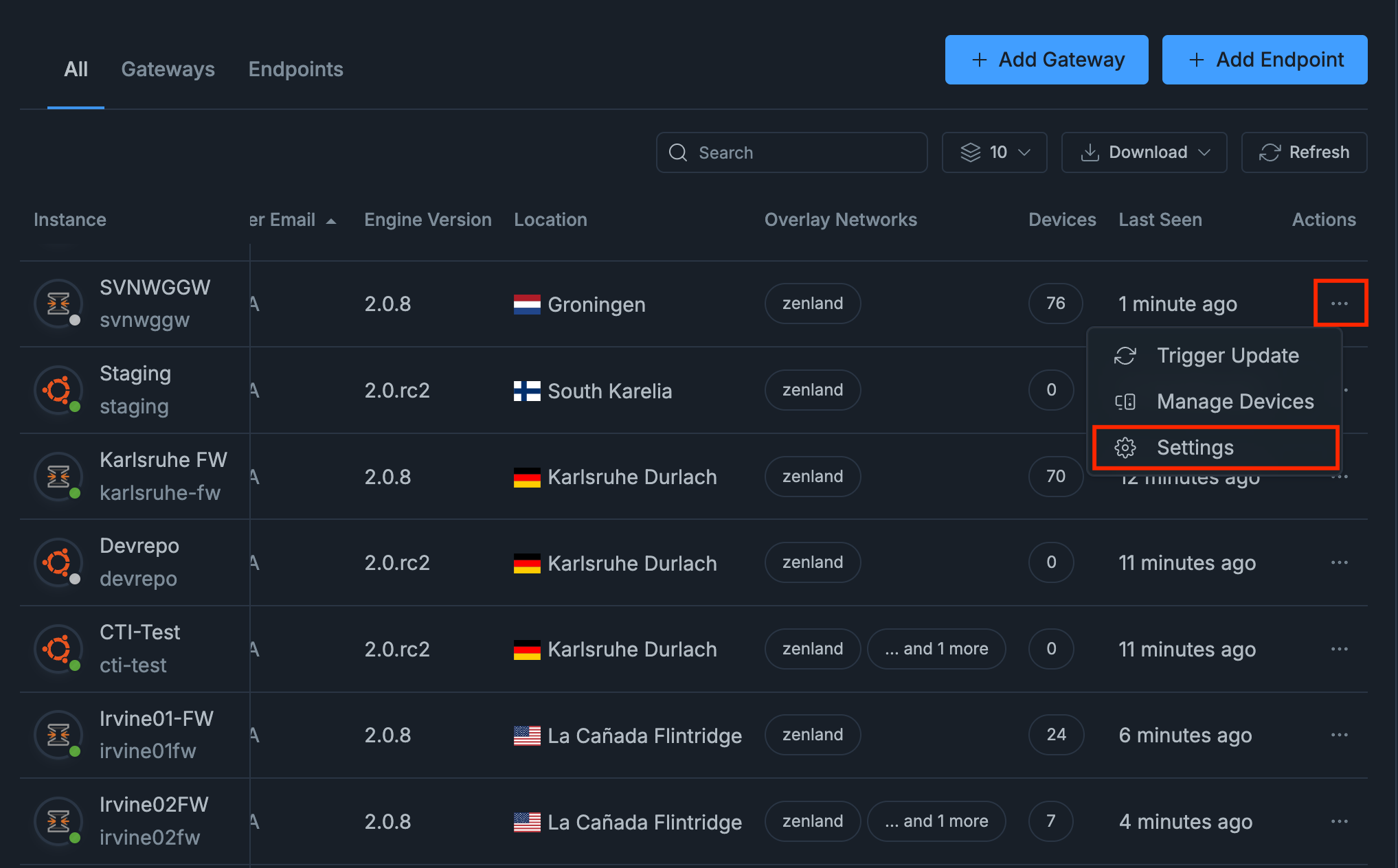Click the SVNWGGW gateway instance icon
The width and height of the screenshot is (1398, 868).
point(58,304)
